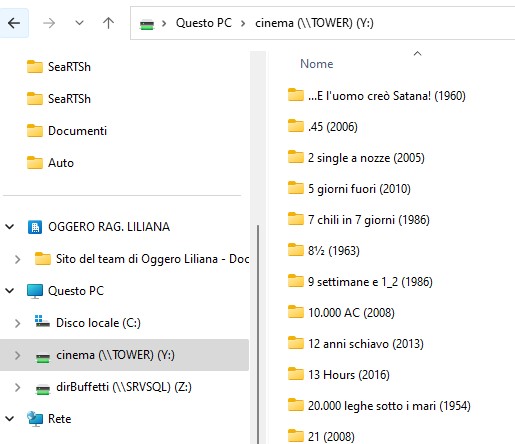Go back with the left arrow button
The width and height of the screenshot is (515, 444).
(14, 23)
